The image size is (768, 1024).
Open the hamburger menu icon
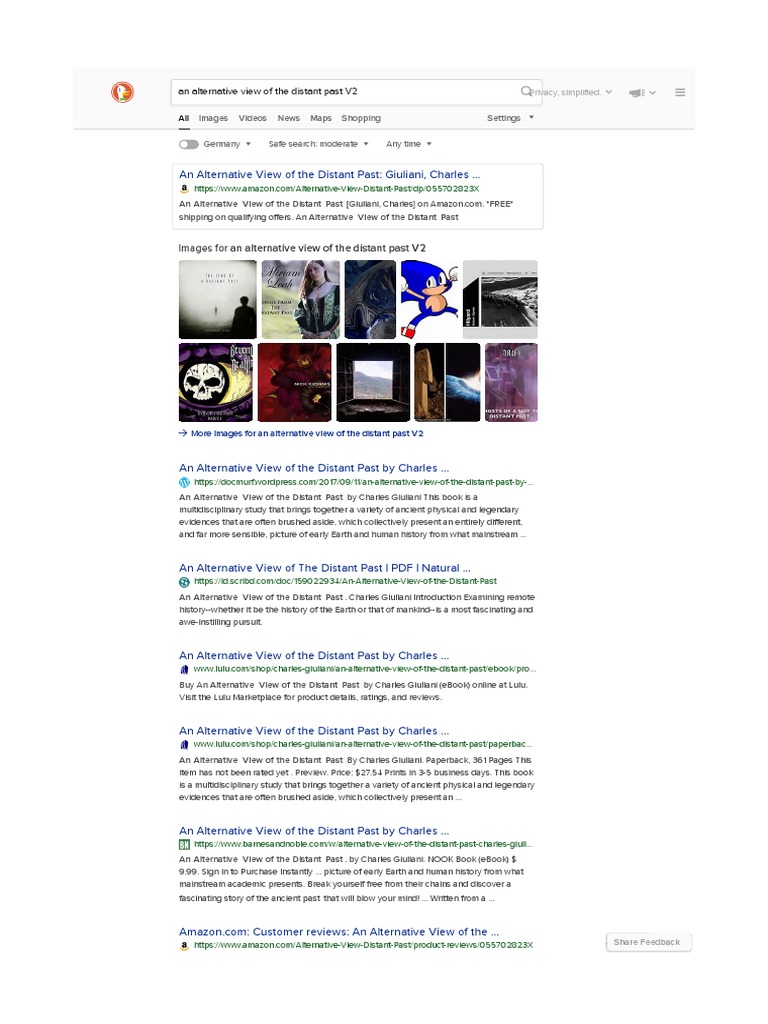pos(680,92)
